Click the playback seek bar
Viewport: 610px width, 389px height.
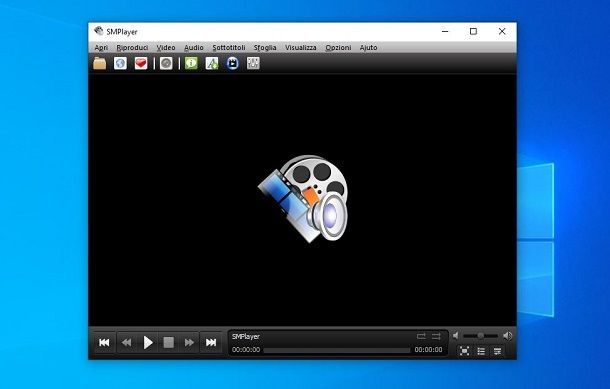click(x=337, y=350)
